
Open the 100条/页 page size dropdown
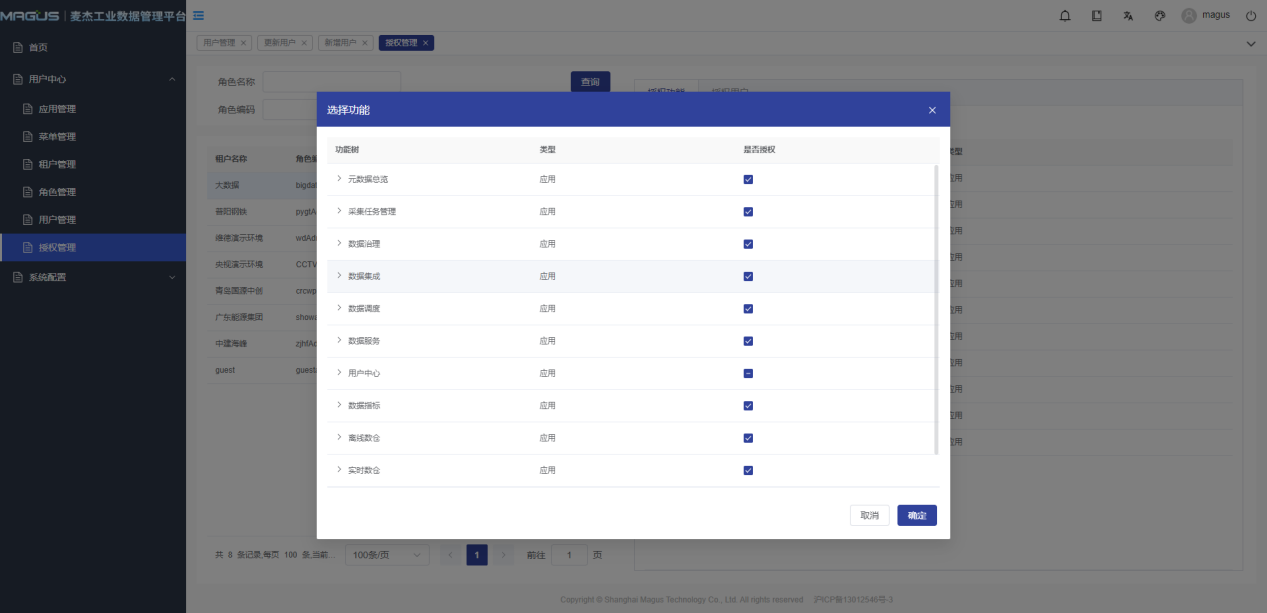pos(387,555)
